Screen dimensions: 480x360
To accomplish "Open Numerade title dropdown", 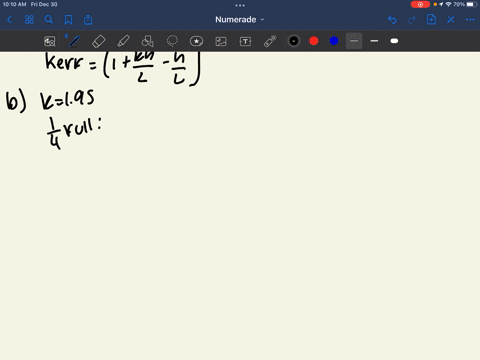I will pyautogui.click(x=240, y=20).
